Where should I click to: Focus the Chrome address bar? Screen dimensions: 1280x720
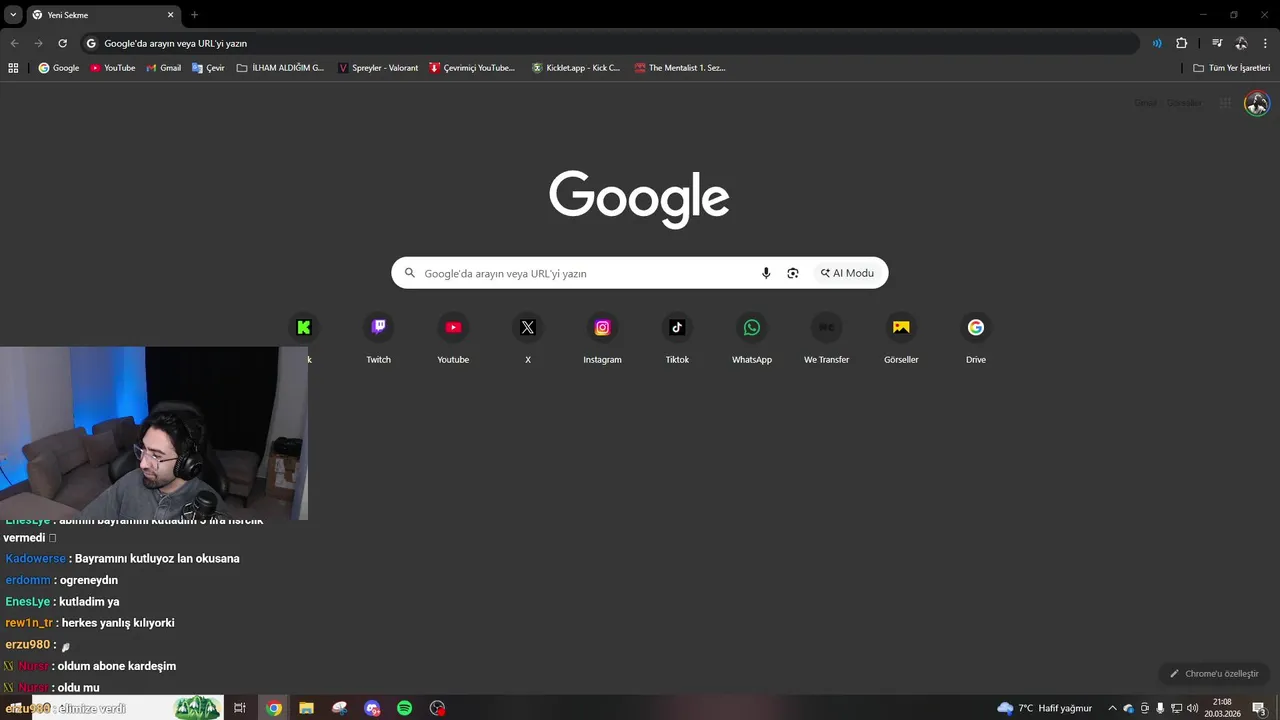[x=608, y=43]
